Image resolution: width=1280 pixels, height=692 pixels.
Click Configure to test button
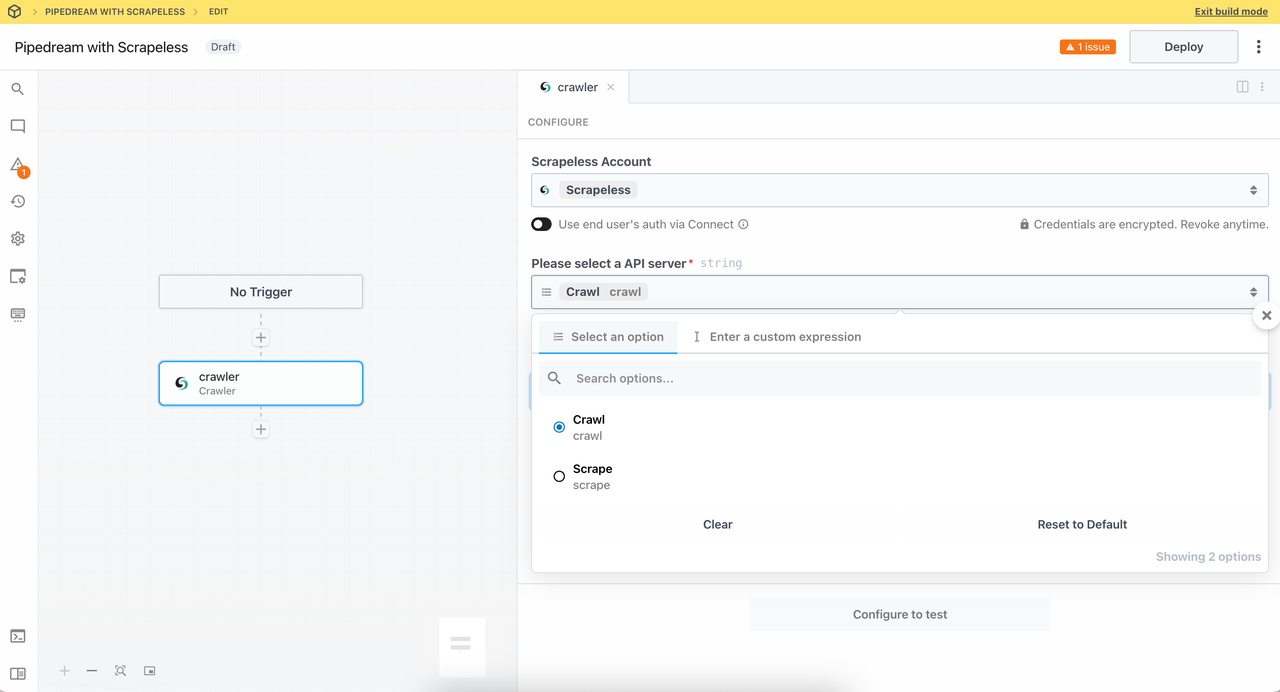tap(900, 615)
